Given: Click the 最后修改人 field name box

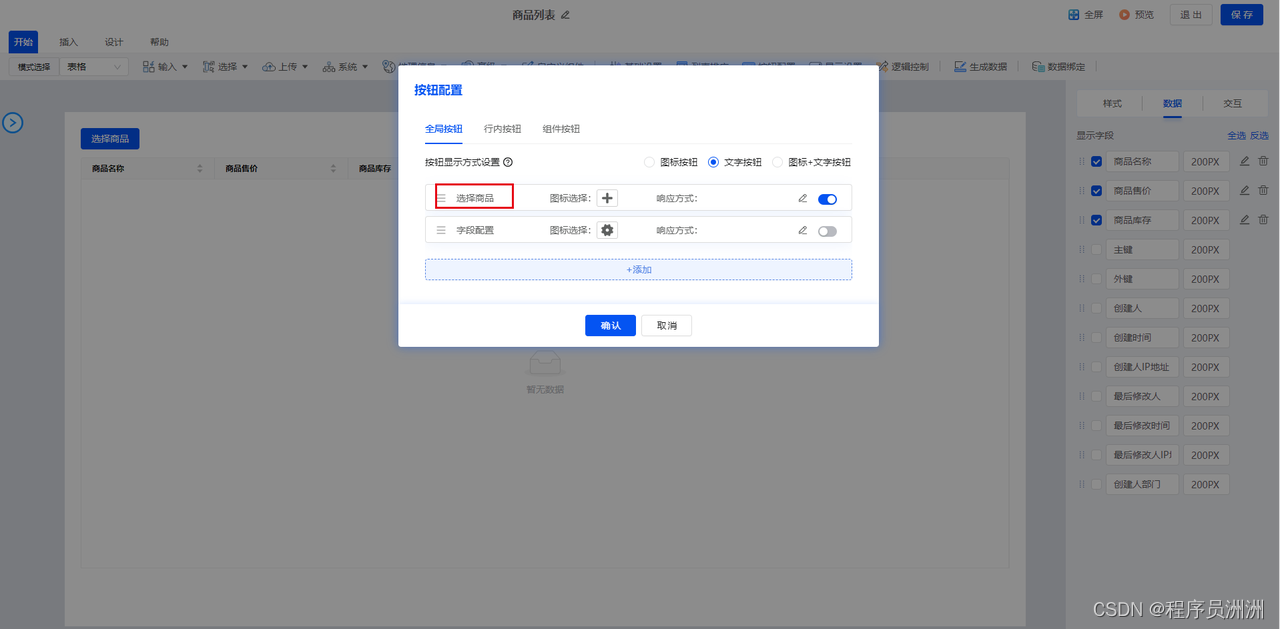Looking at the screenshot, I should [x=1142, y=396].
